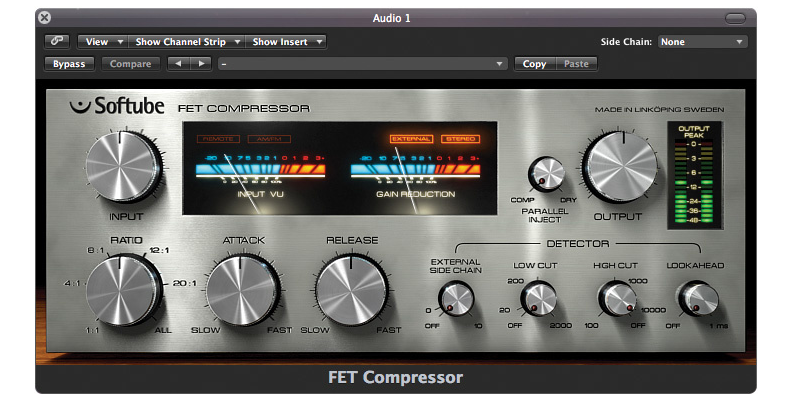This screenshot has height=400, width=792.
Task: Click the Input knob
Action: (123, 167)
